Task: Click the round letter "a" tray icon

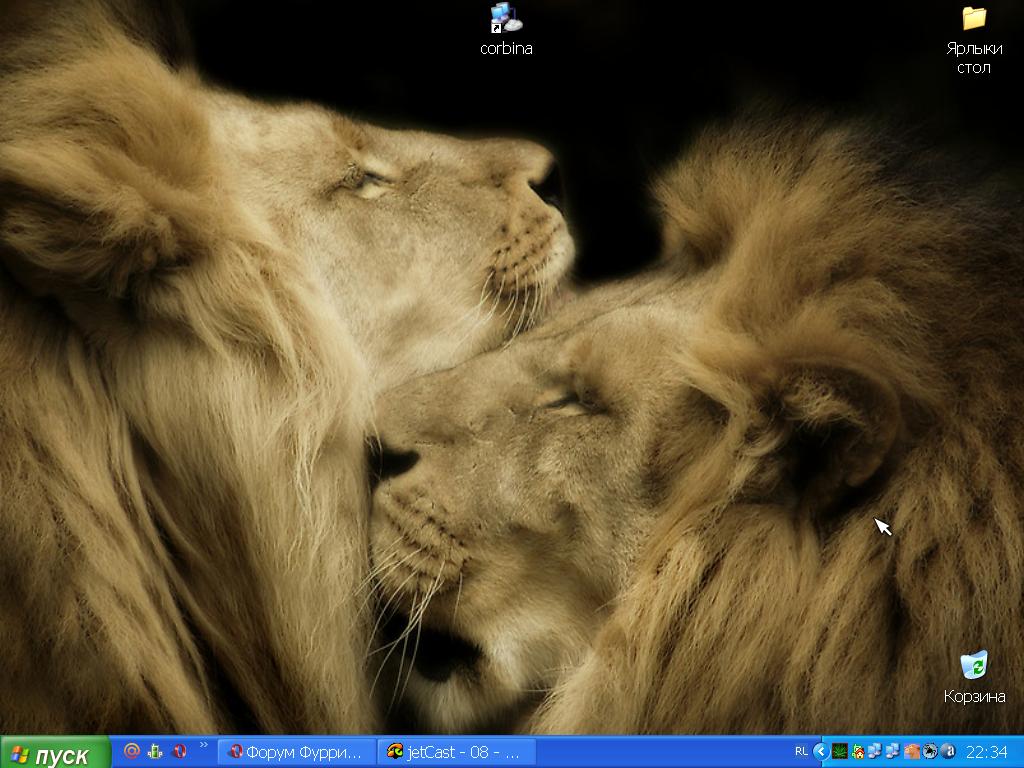Action: click(x=948, y=751)
